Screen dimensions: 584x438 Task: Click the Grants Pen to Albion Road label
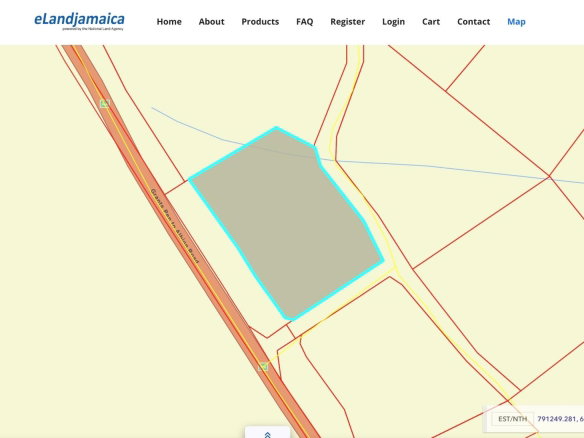point(175,226)
